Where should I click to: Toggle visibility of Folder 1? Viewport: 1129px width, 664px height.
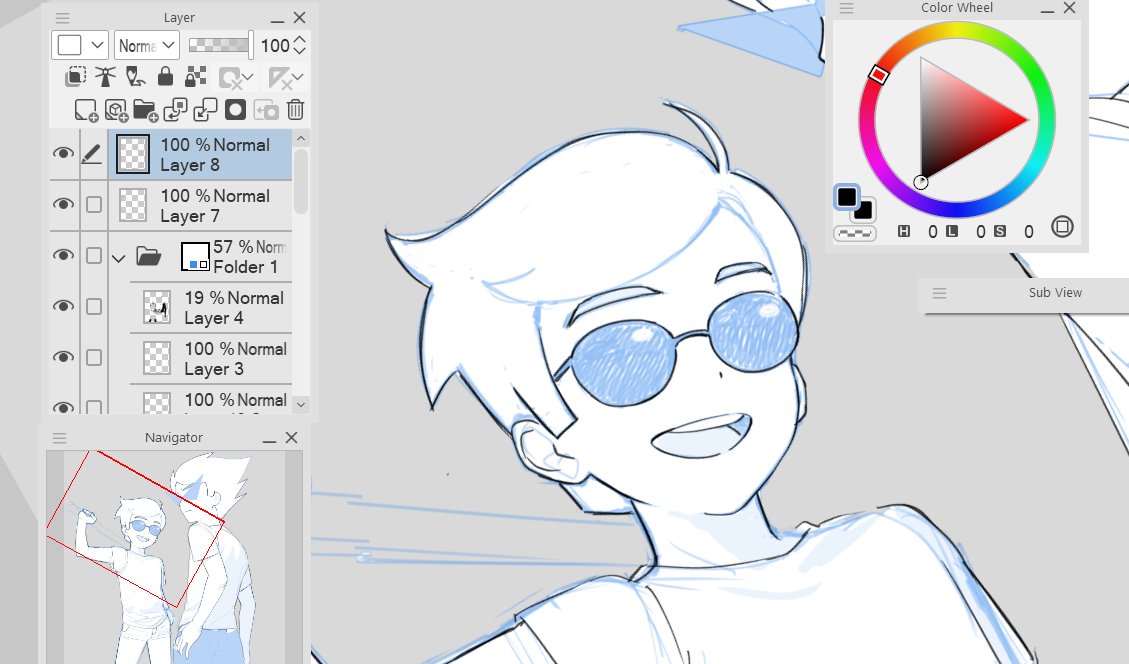(x=63, y=256)
